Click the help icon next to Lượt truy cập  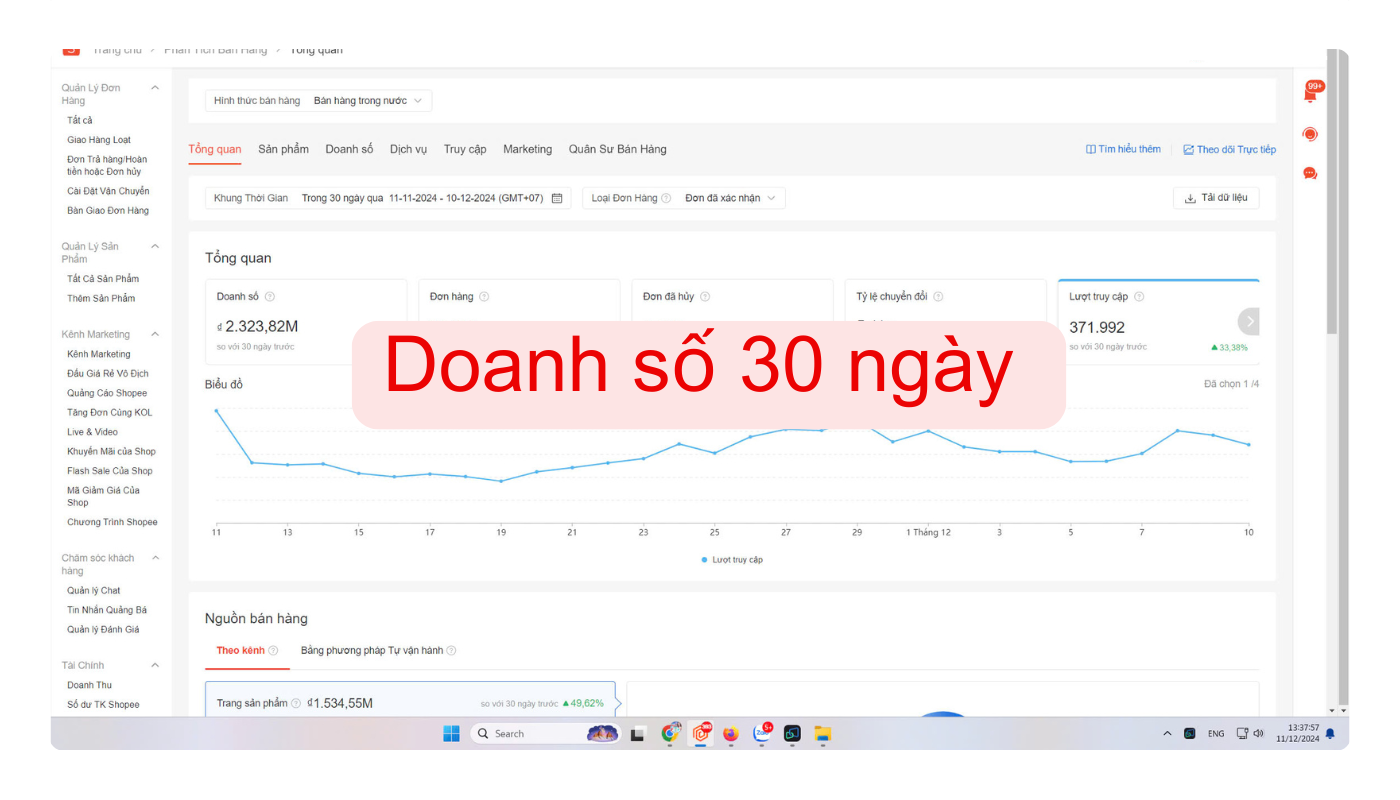click(1139, 297)
